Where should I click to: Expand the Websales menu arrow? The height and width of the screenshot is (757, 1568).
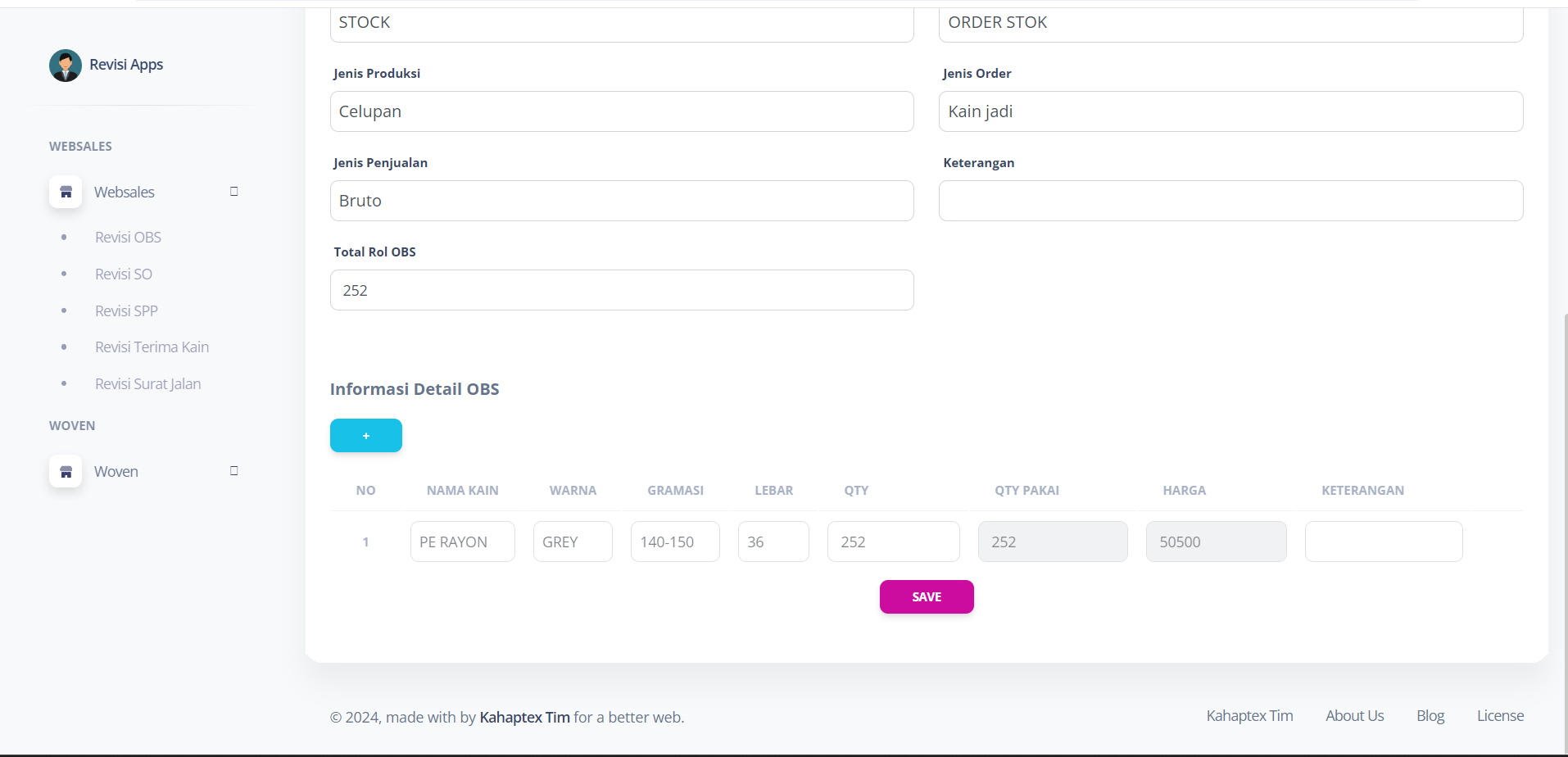pos(234,192)
